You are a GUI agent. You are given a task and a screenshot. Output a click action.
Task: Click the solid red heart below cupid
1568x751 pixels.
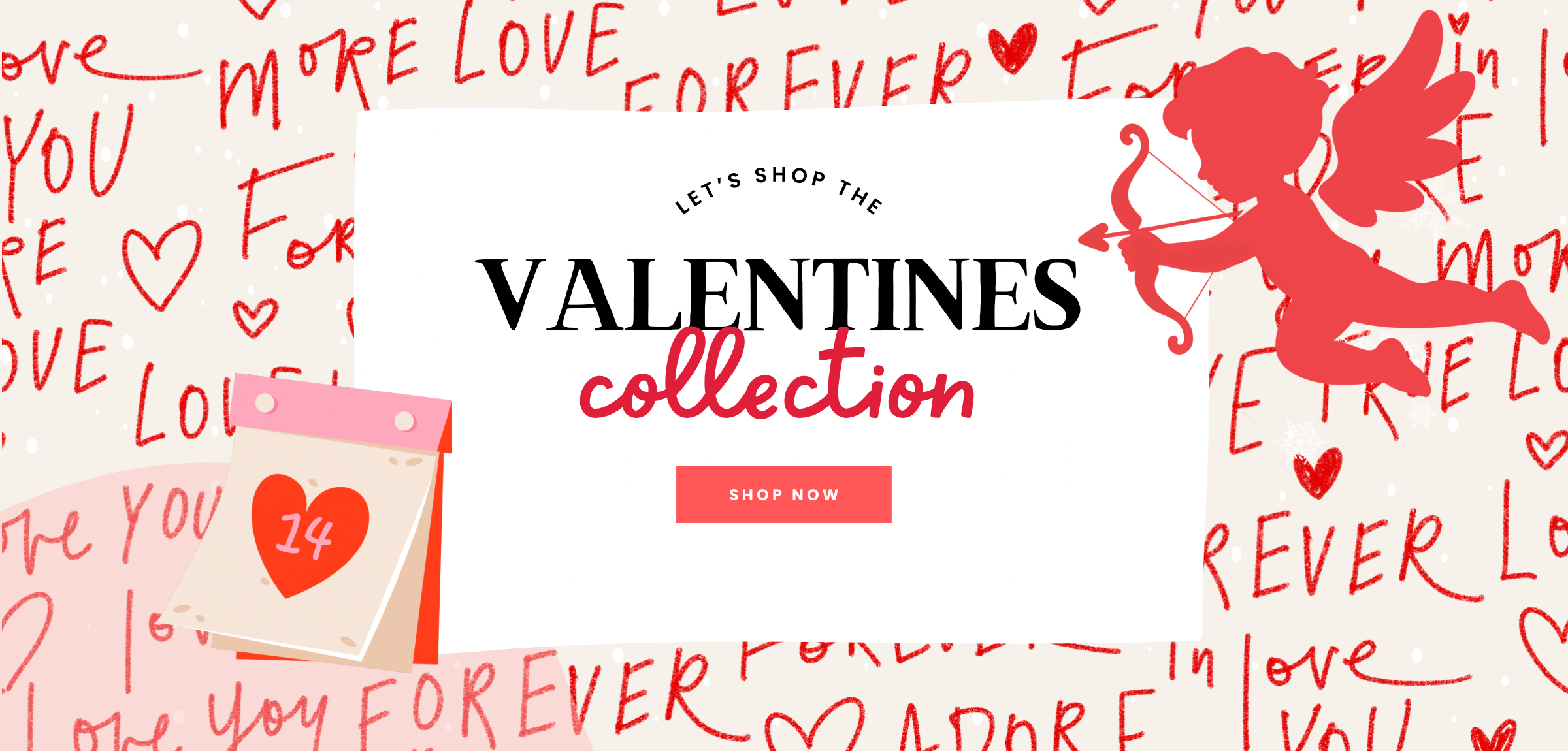[1318, 472]
